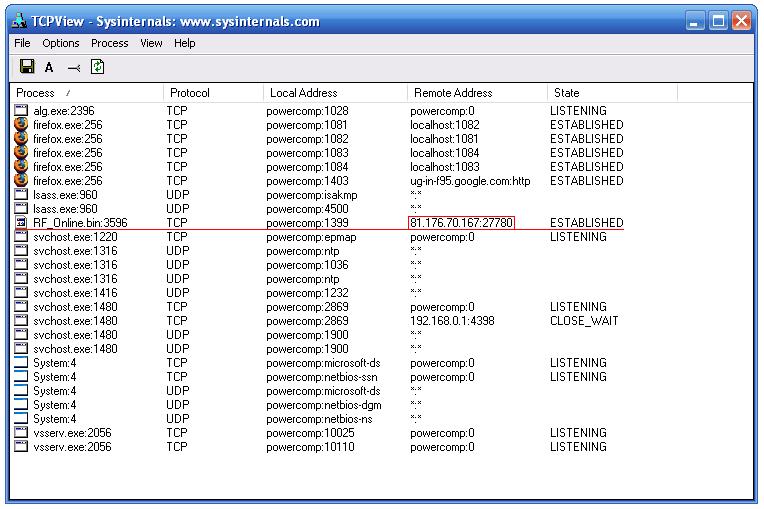Maximize the TCPView window
Image resolution: width=764 pixels, height=509 pixels.
tap(718, 21)
